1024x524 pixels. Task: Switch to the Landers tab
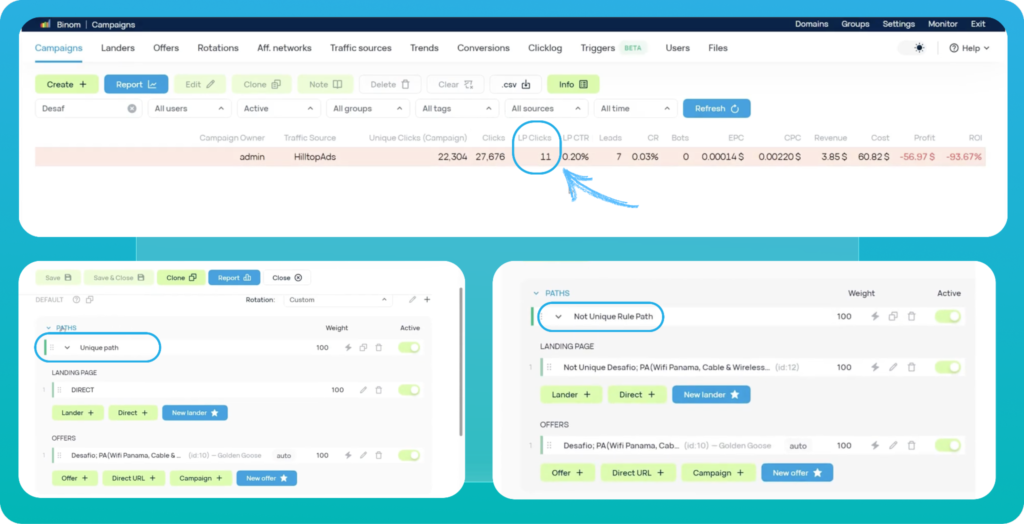[x=118, y=48]
